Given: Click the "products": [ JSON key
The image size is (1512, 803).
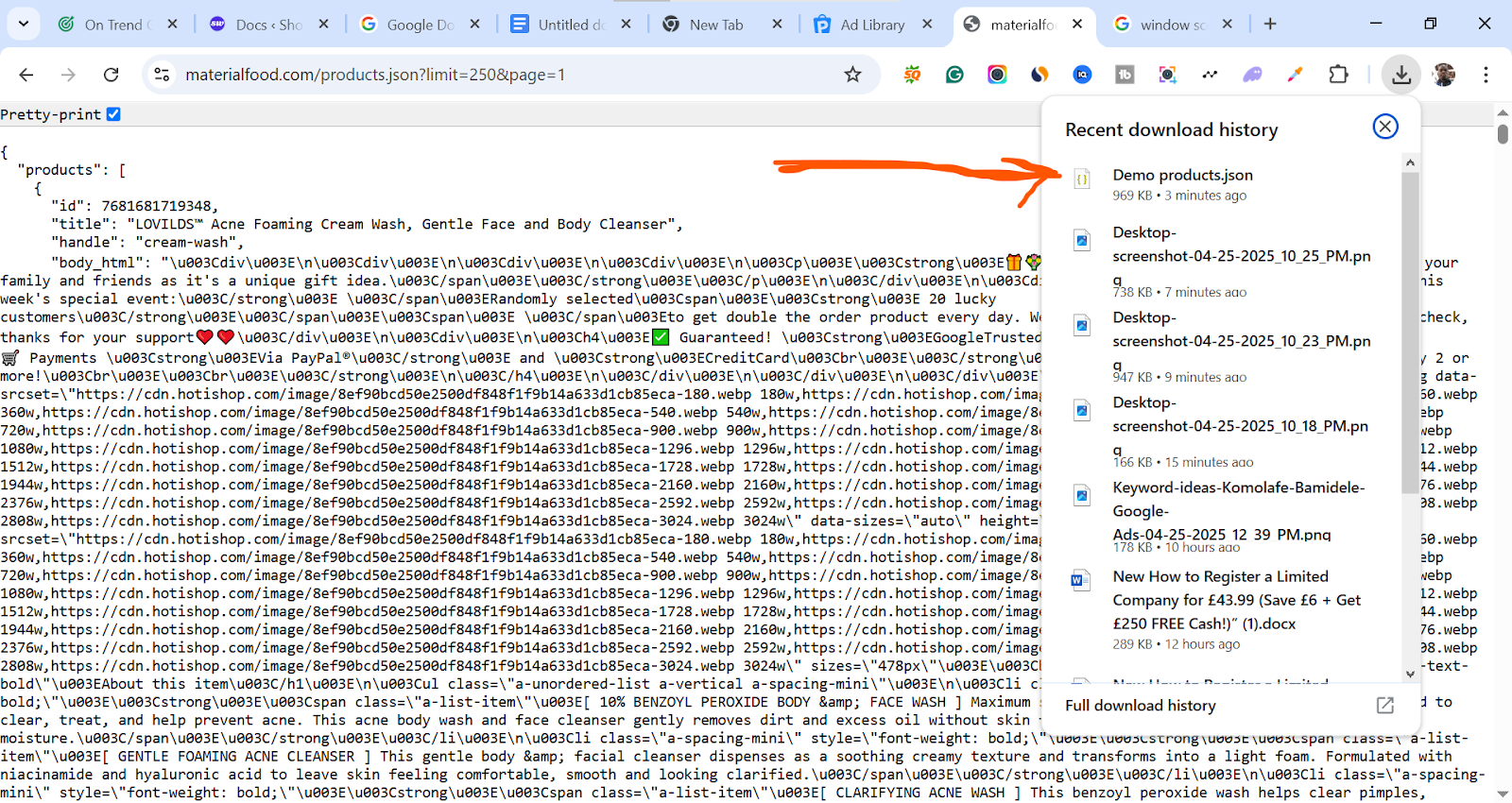Looking at the screenshot, I should (x=71, y=170).
